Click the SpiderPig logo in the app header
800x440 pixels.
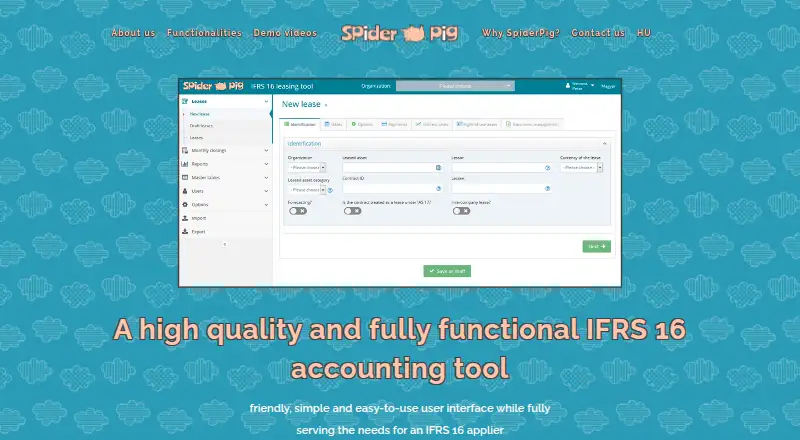(x=213, y=86)
